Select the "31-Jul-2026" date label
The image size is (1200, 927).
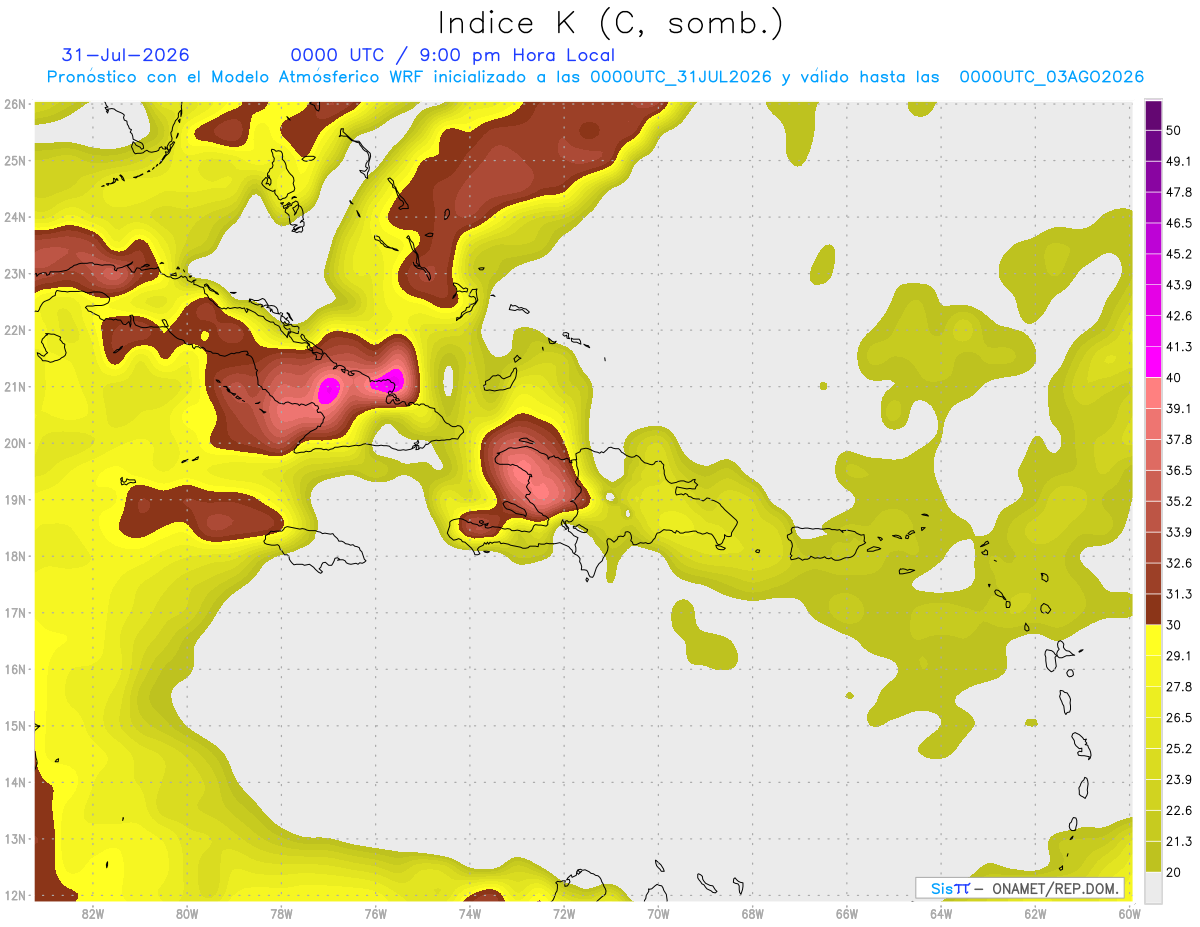125,55
